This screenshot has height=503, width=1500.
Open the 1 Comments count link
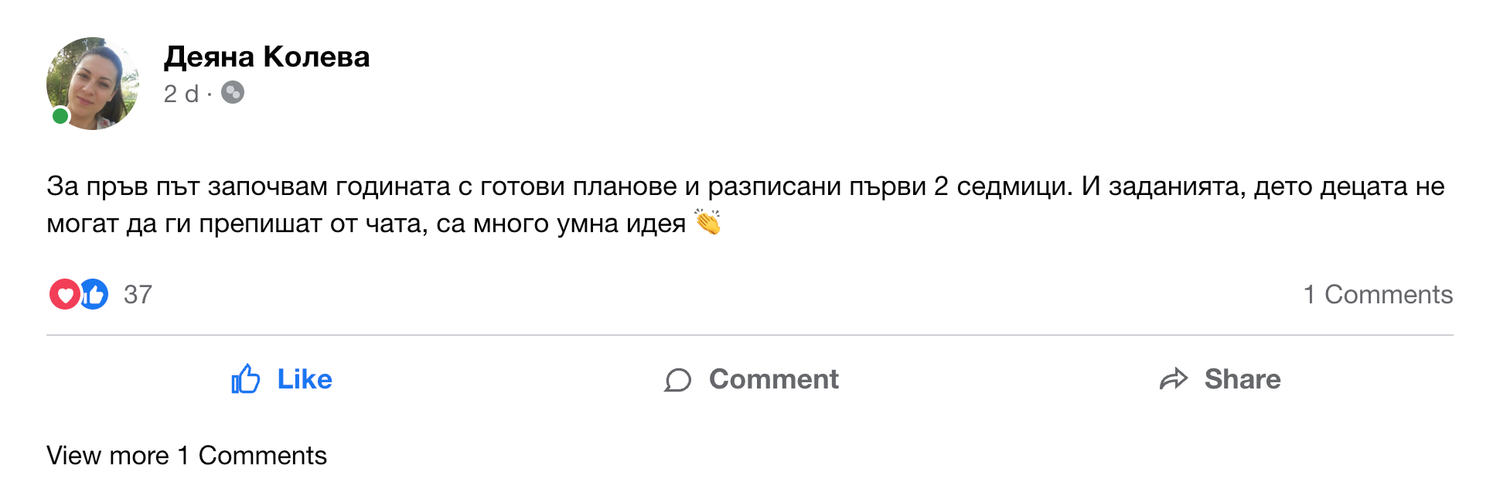coord(1378,294)
